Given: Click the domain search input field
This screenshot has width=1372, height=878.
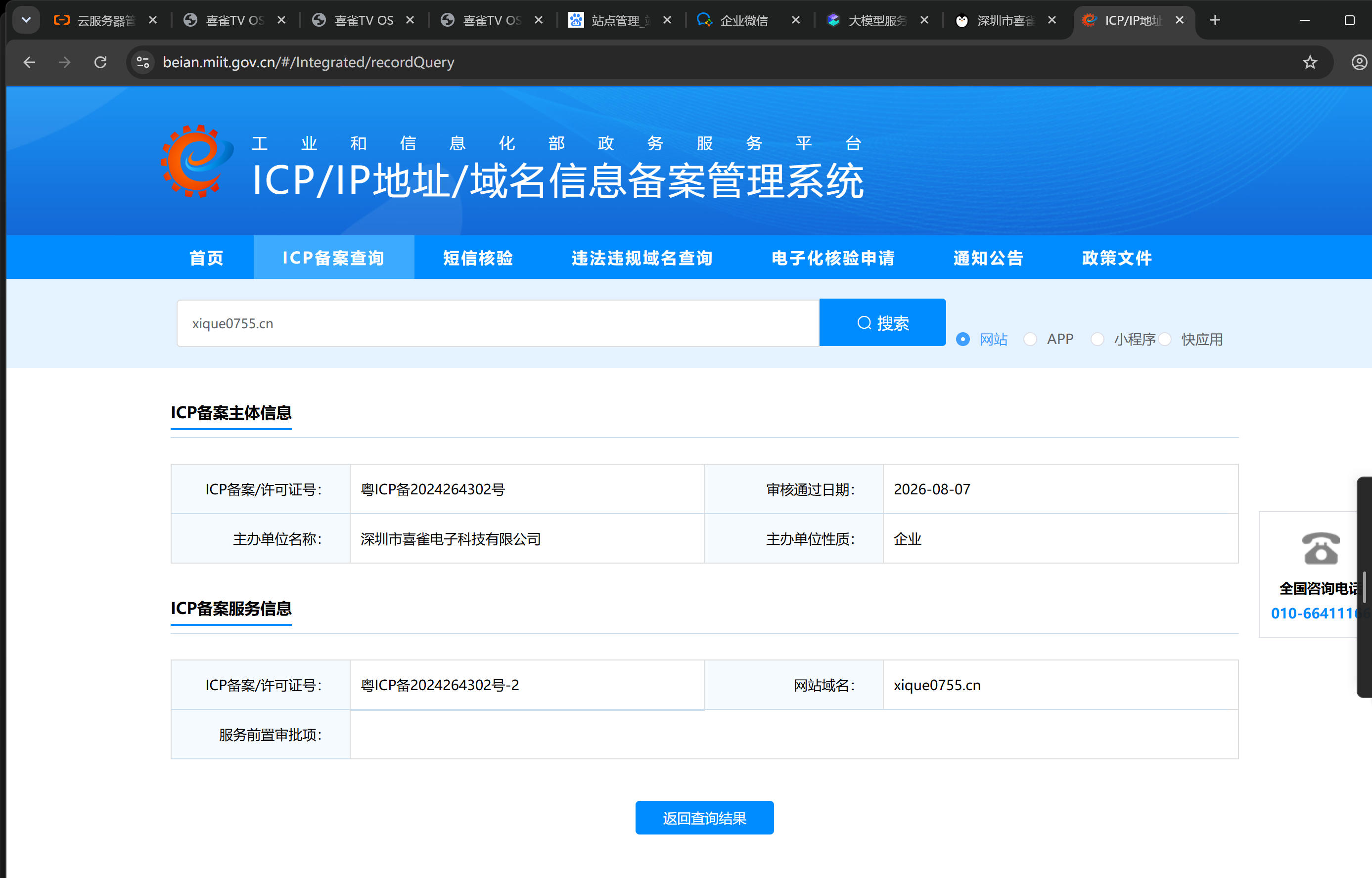Looking at the screenshot, I should click(498, 323).
